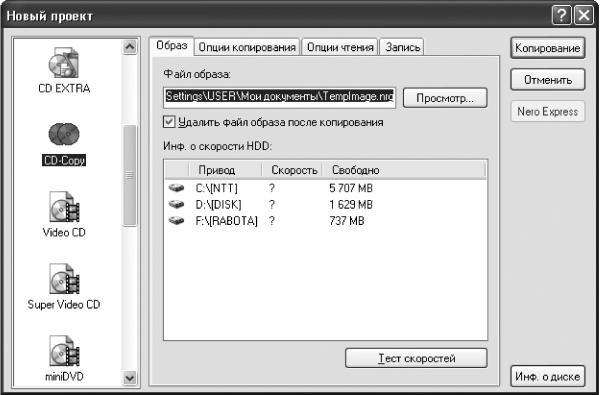The image size is (600, 395).
Task: Toggle 'Удалить файл образа после копирования' checkbox
Action: (x=169, y=122)
